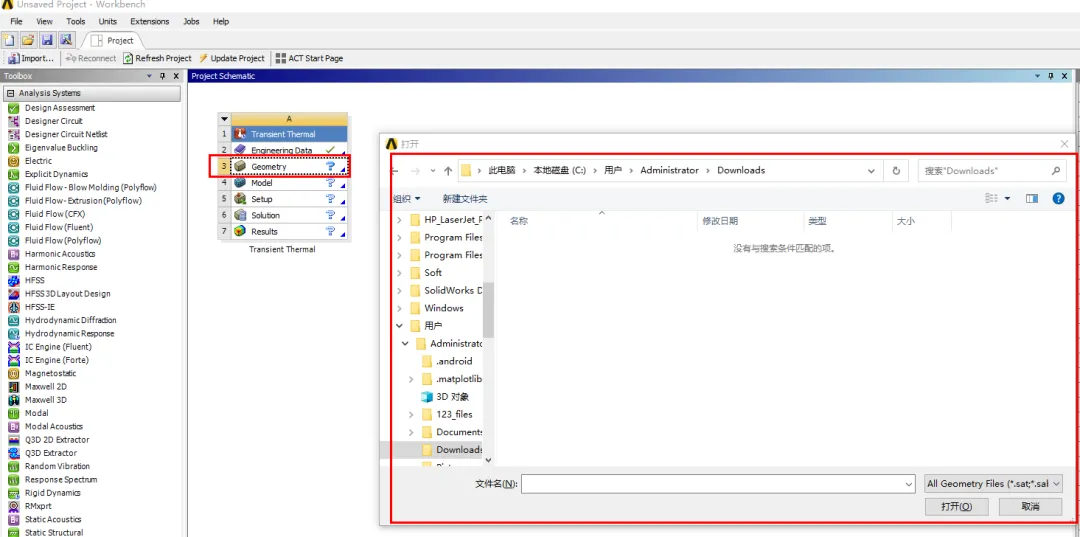Click the Save As icon
1080x537 pixels.
65,40
